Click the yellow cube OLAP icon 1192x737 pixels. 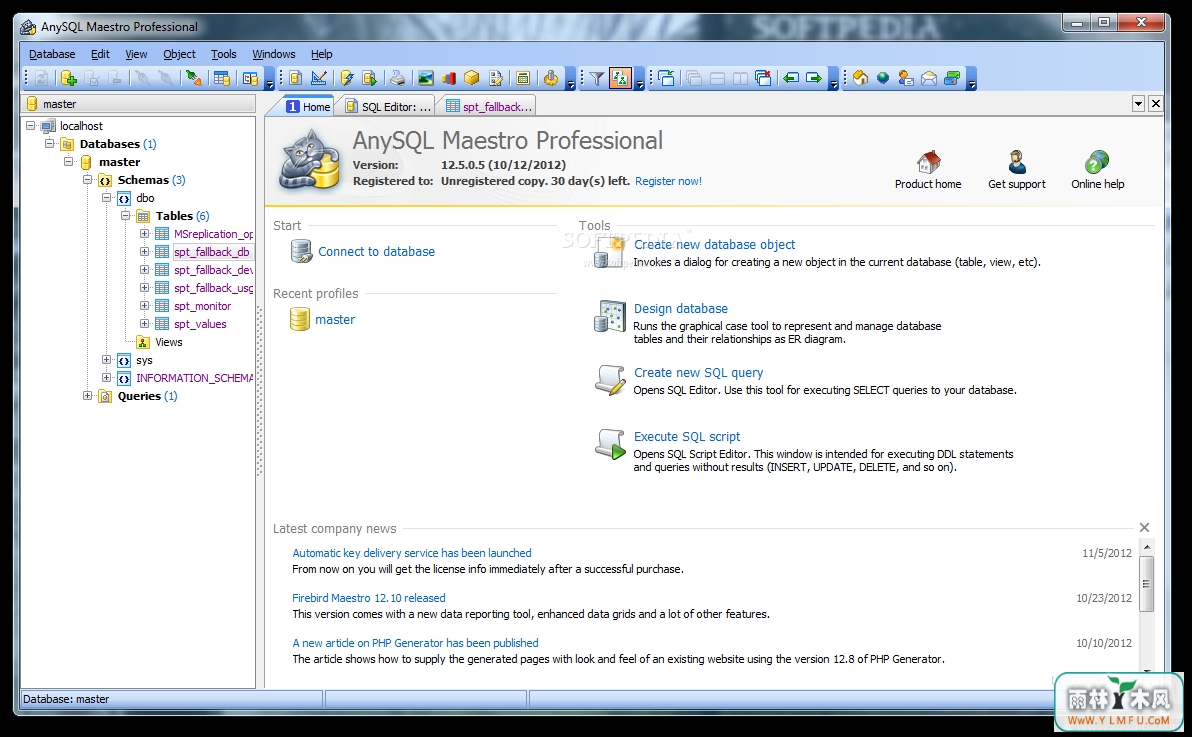coord(471,78)
